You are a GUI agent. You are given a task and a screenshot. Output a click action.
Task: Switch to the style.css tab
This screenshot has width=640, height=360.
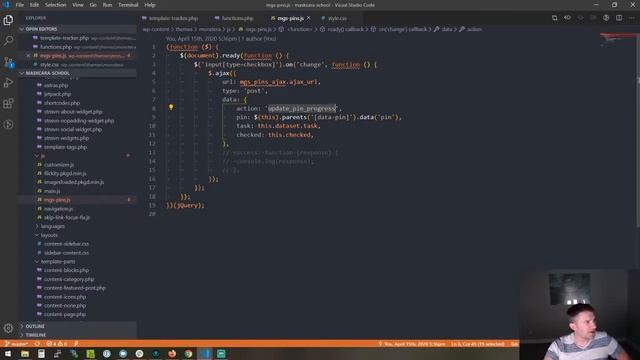[x=337, y=18]
